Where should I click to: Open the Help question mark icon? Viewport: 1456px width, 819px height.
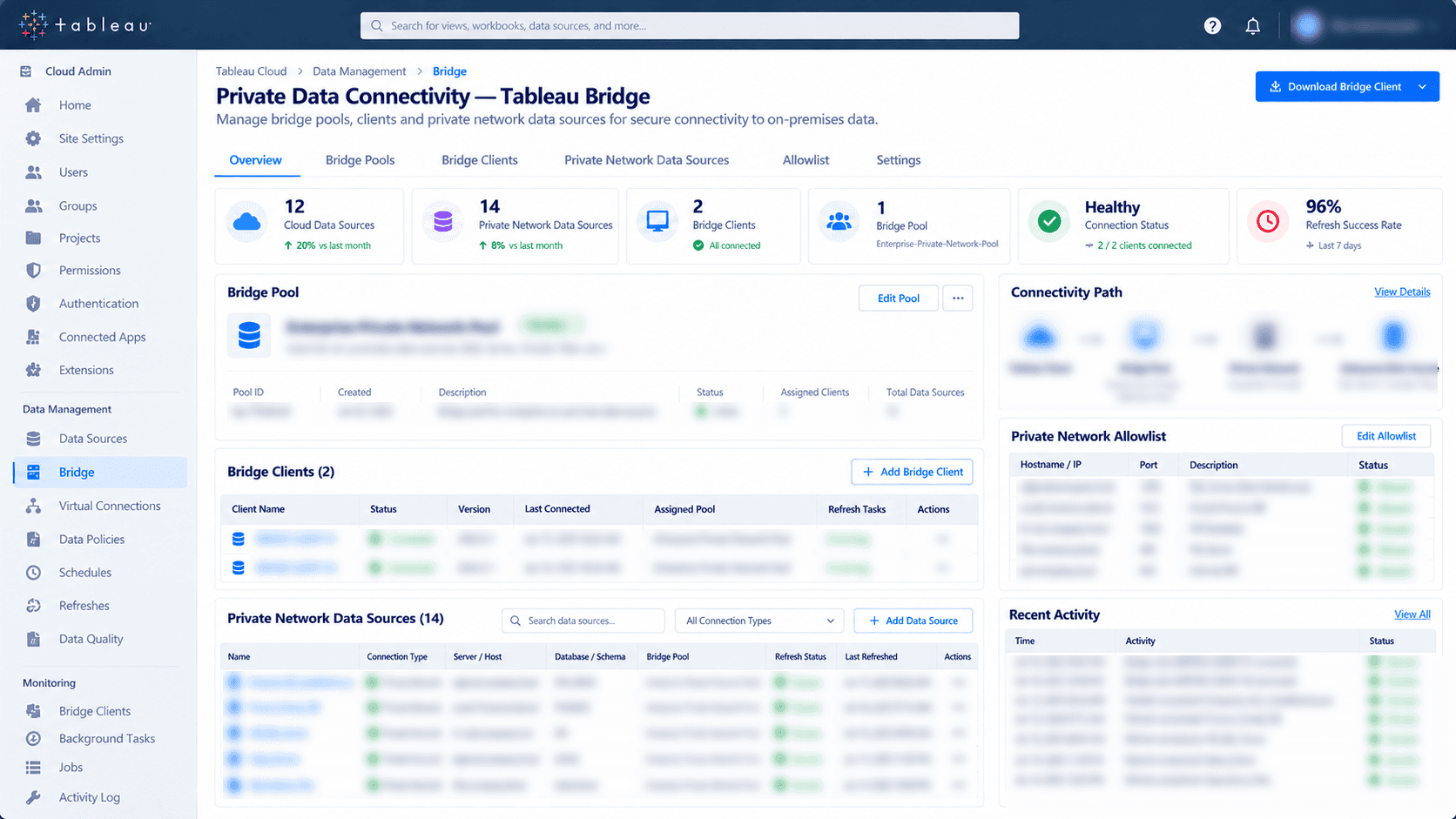point(1212,26)
